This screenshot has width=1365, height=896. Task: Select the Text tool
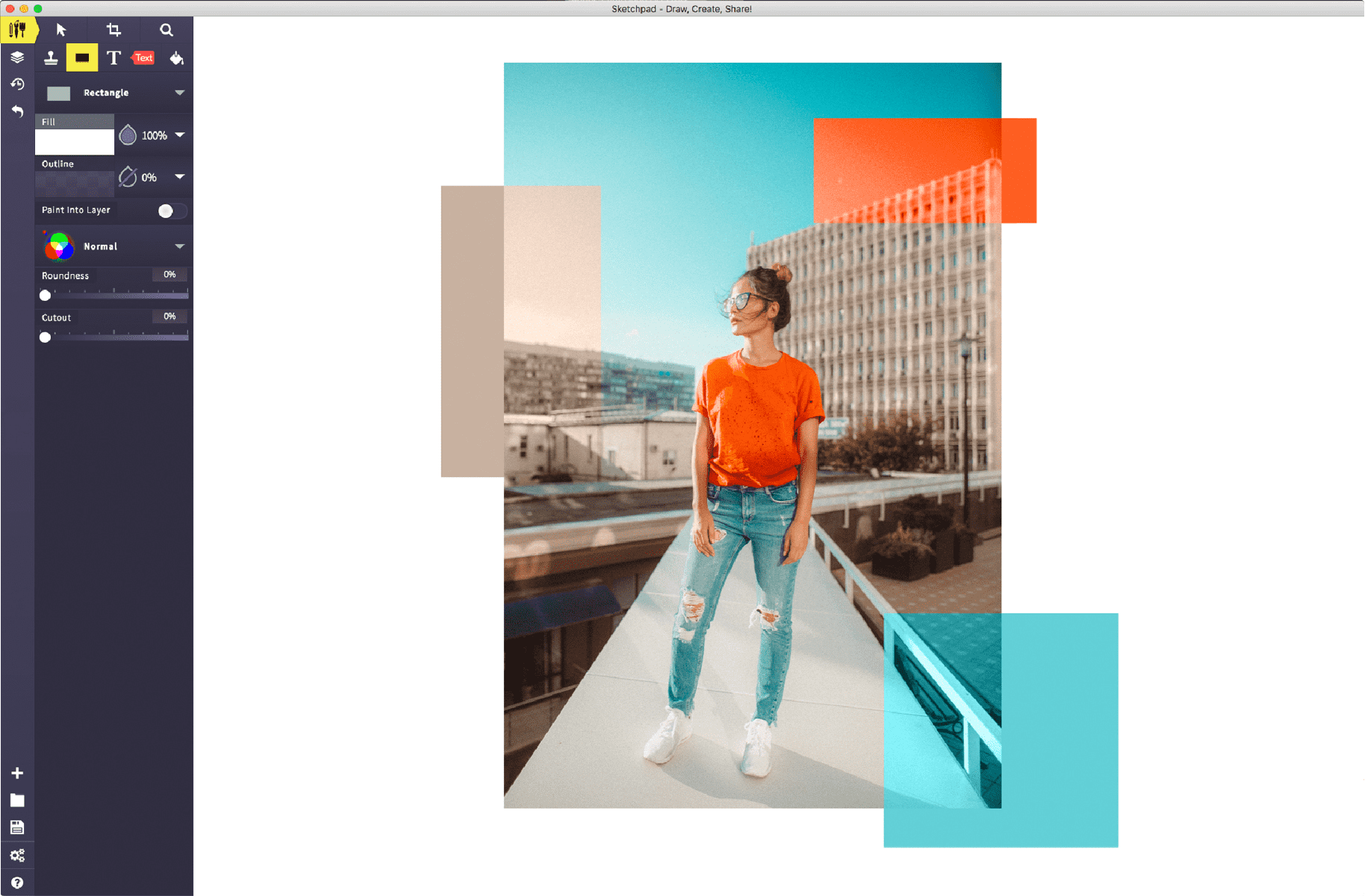pos(114,57)
